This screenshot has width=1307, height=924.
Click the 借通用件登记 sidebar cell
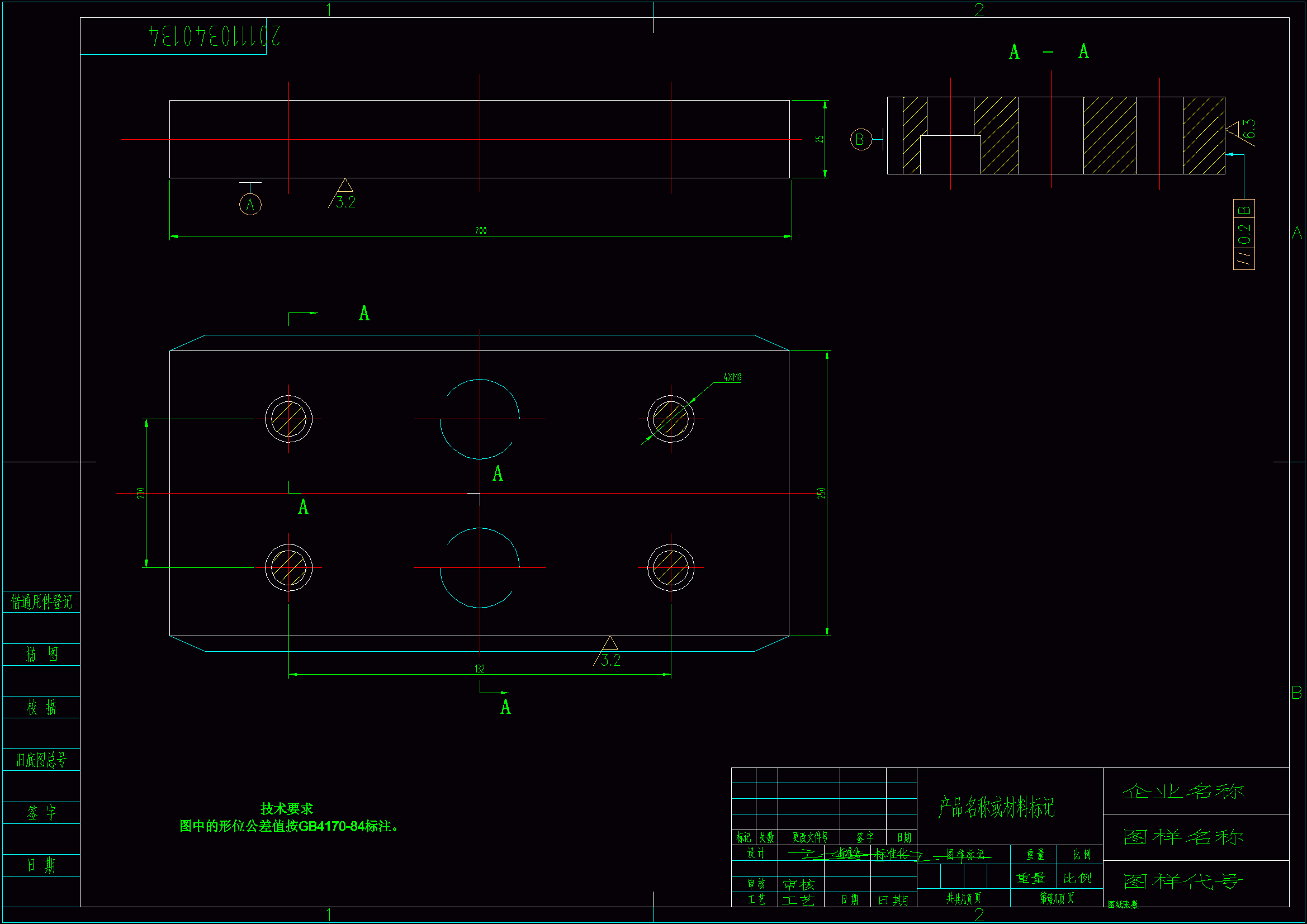[x=41, y=602]
